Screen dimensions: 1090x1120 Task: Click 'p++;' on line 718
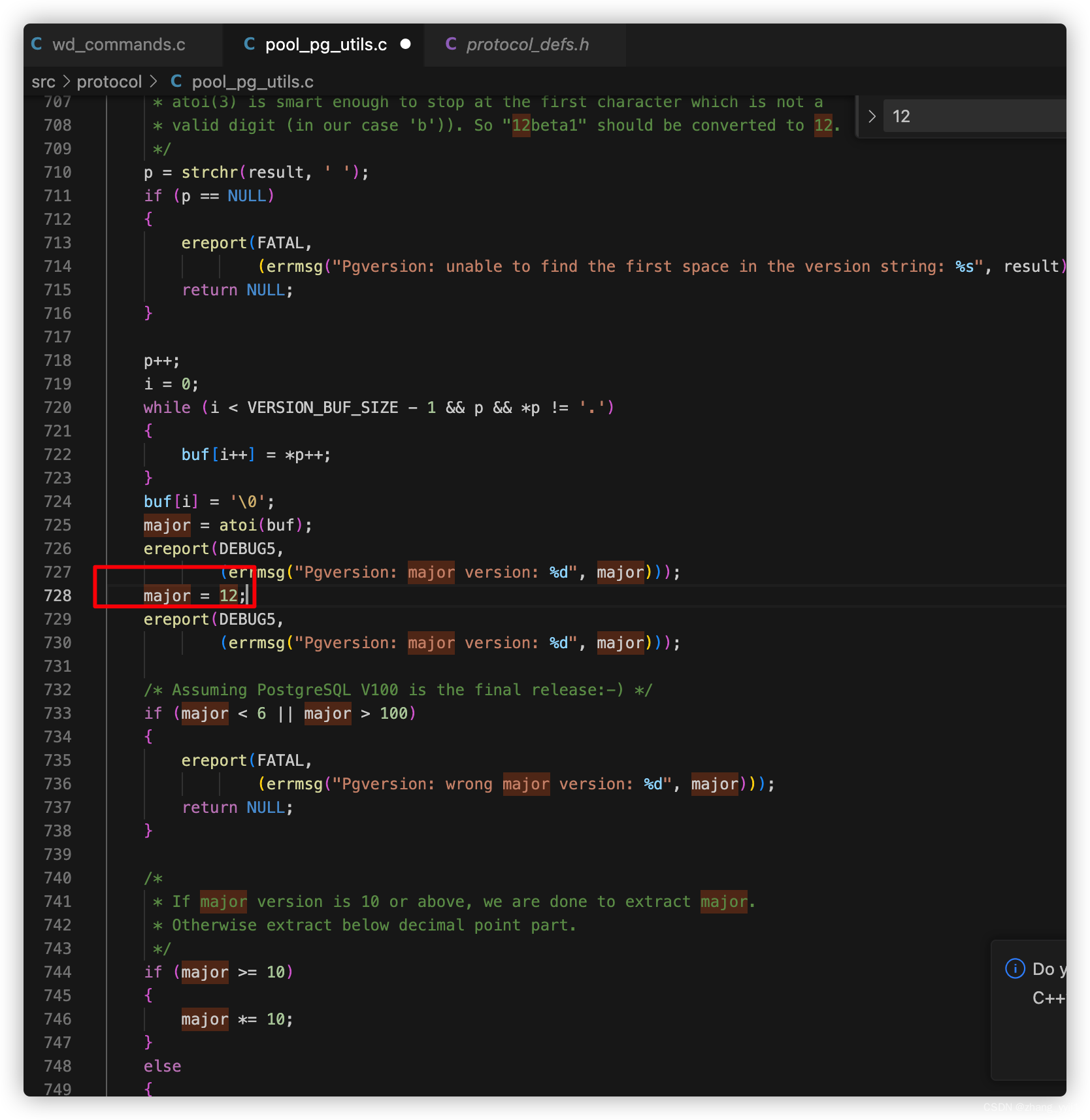point(161,360)
